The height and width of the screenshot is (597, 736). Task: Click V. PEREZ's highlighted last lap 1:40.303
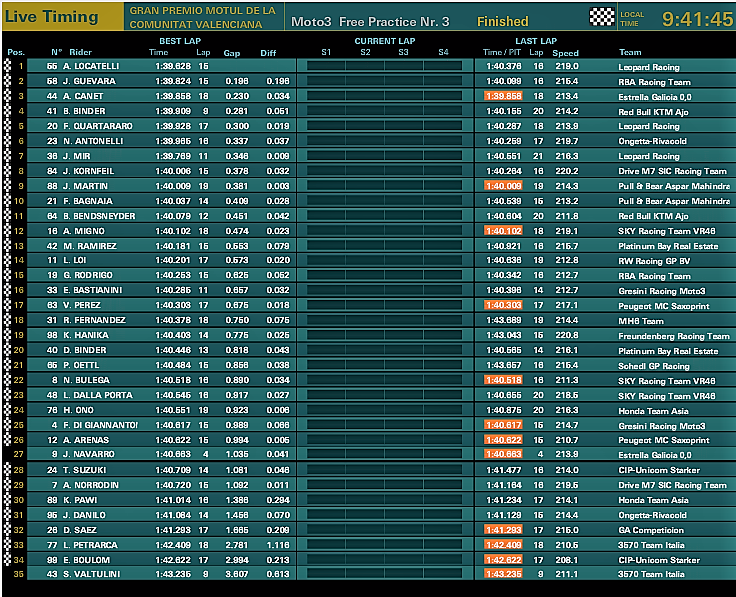[503, 306]
